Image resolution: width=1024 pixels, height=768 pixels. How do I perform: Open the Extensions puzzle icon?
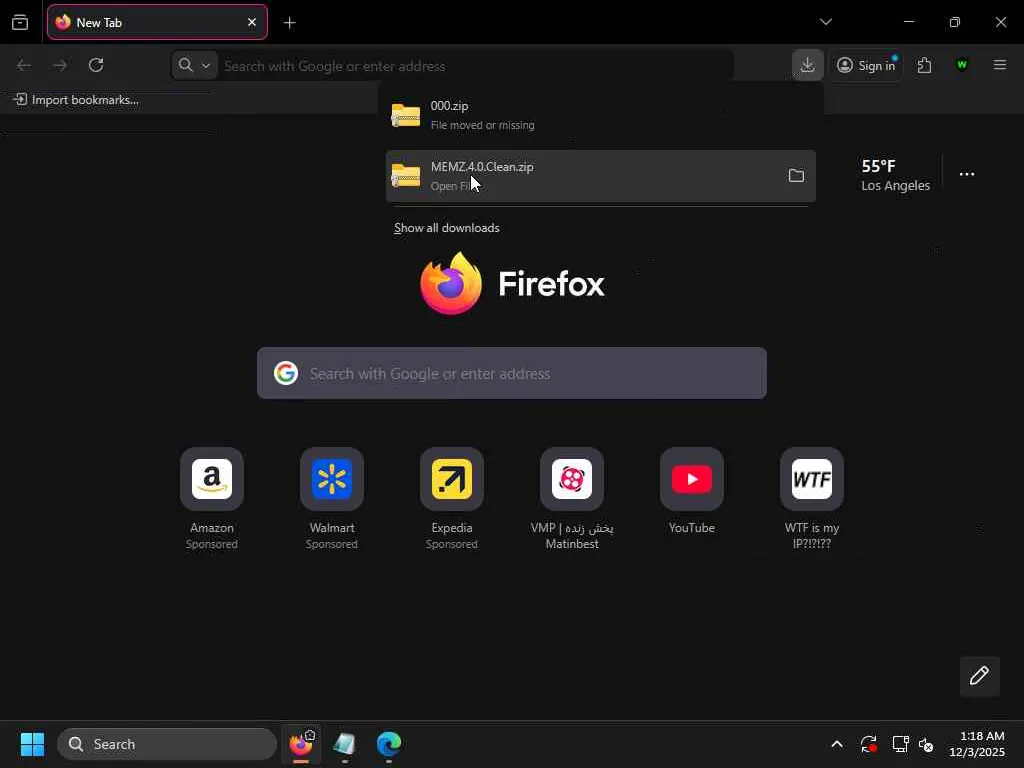pyautogui.click(x=924, y=65)
